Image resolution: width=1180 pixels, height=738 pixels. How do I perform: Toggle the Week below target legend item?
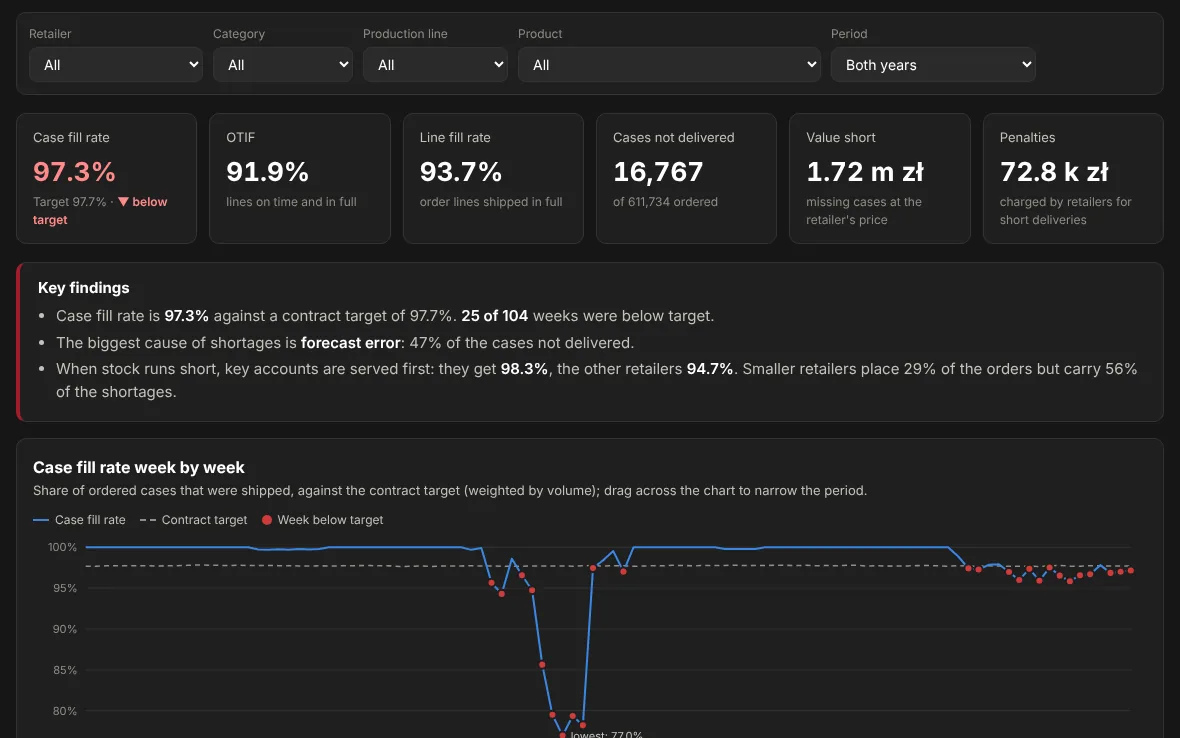322,520
